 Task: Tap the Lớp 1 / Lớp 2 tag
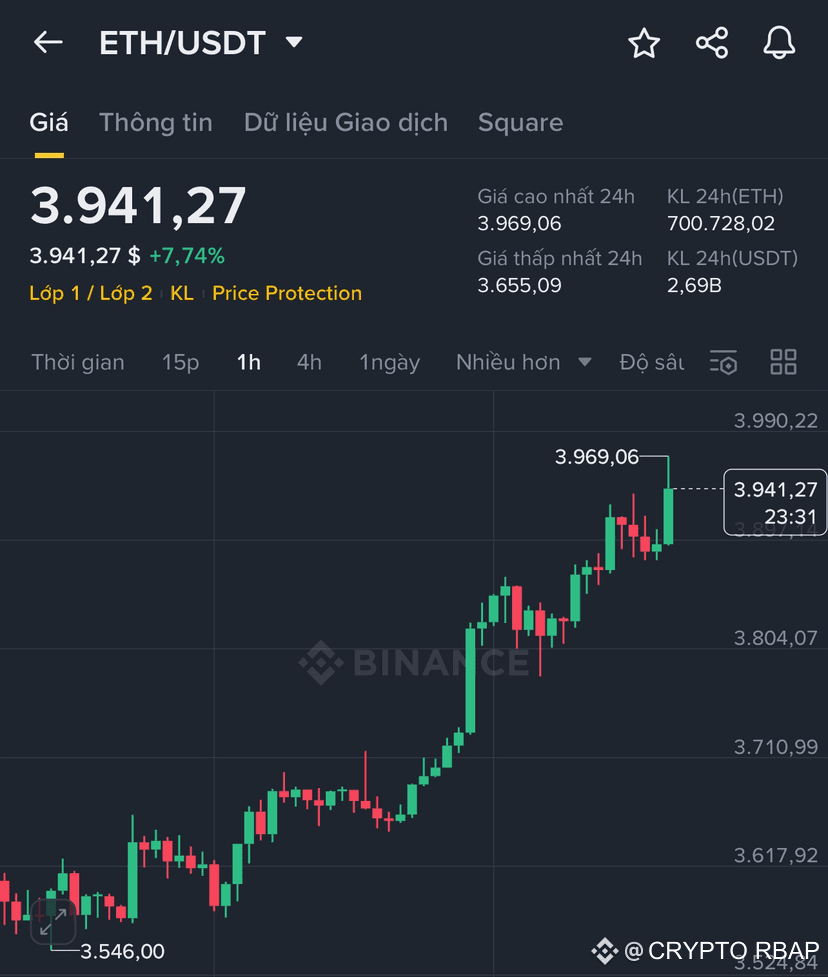tap(91, 293)
